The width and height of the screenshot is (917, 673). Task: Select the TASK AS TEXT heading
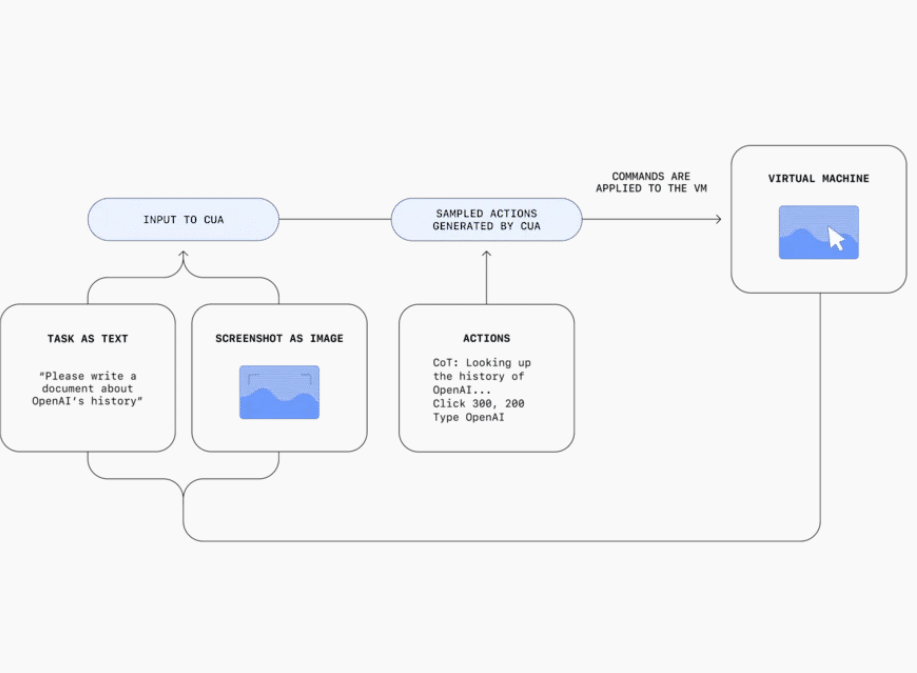coord(88,339)
